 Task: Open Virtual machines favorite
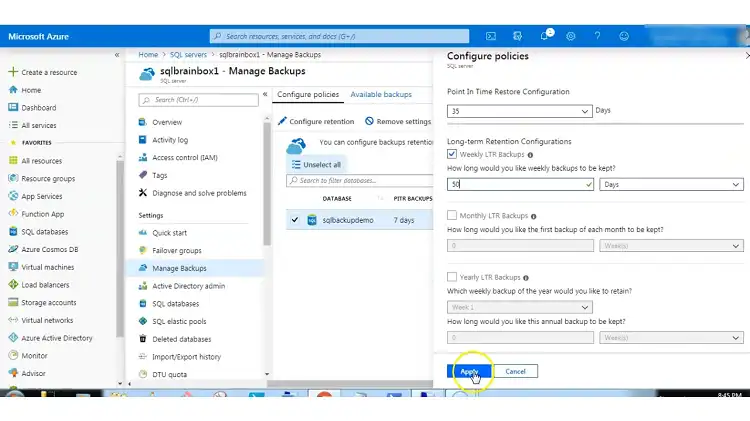42,267
